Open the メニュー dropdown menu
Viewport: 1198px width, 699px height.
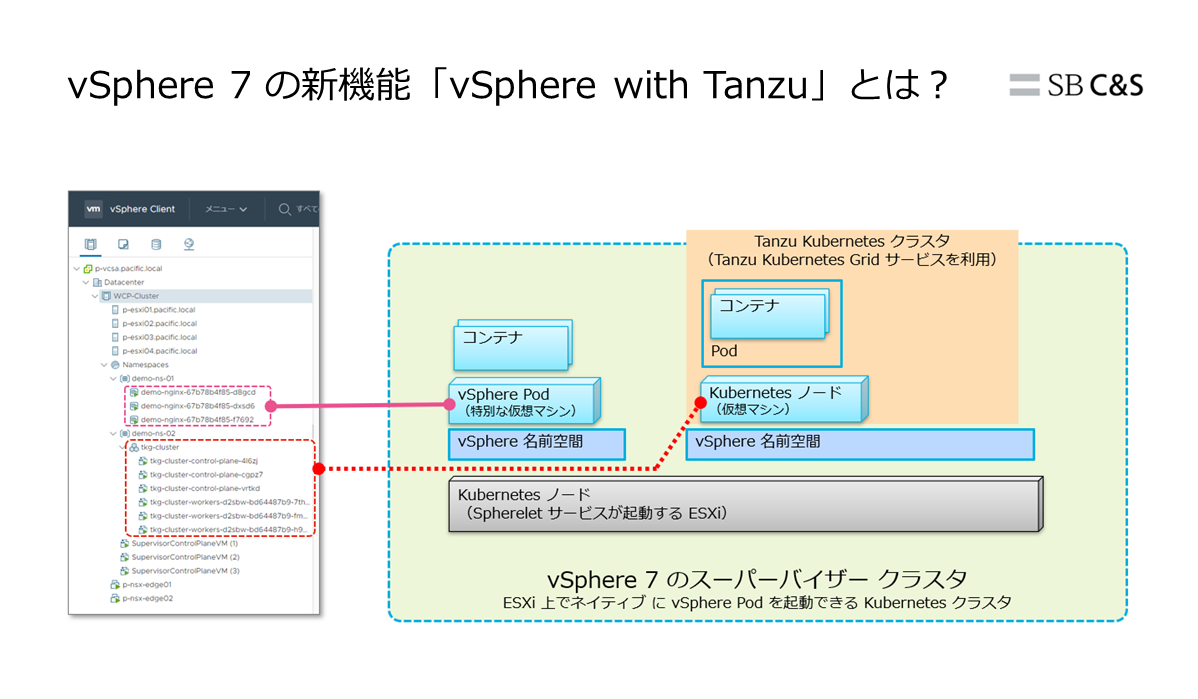pos(225,209)
